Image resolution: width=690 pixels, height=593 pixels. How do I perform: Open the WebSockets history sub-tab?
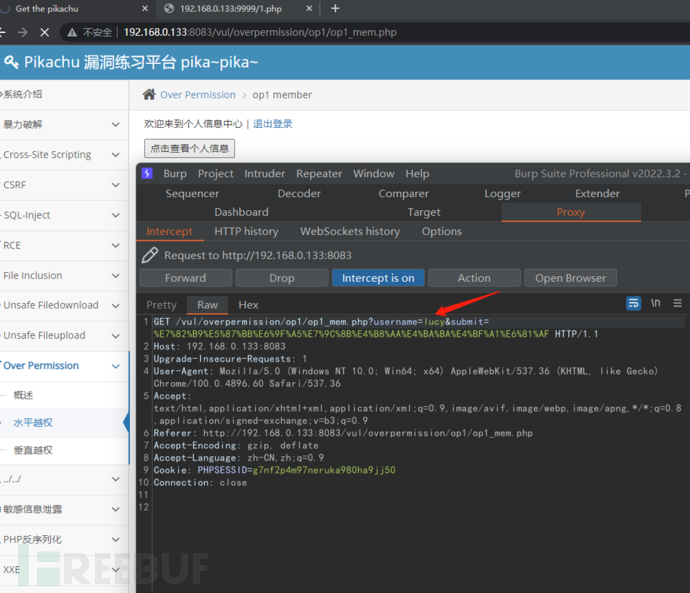click(350, 231)
